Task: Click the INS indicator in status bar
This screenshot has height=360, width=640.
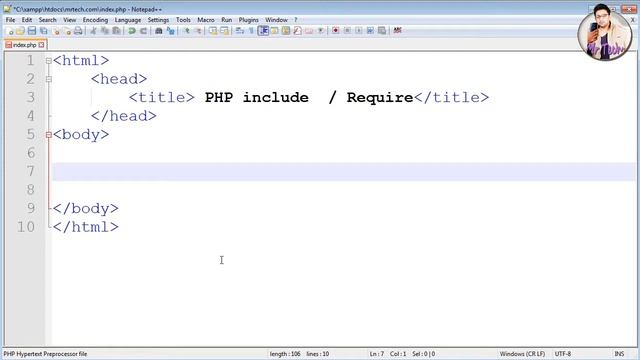Action: click(619, 354)
